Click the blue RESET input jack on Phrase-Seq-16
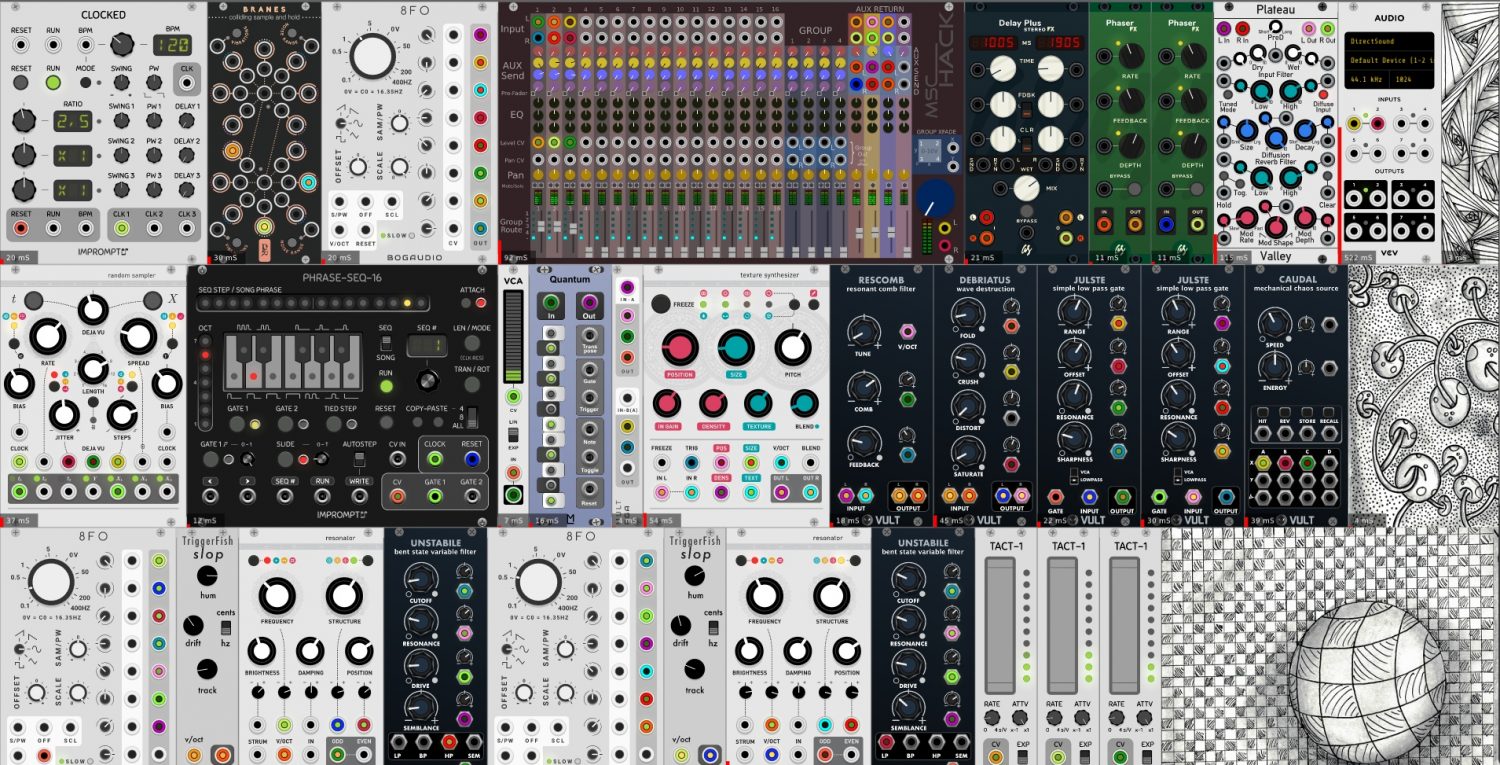 [x=471, y=461]
